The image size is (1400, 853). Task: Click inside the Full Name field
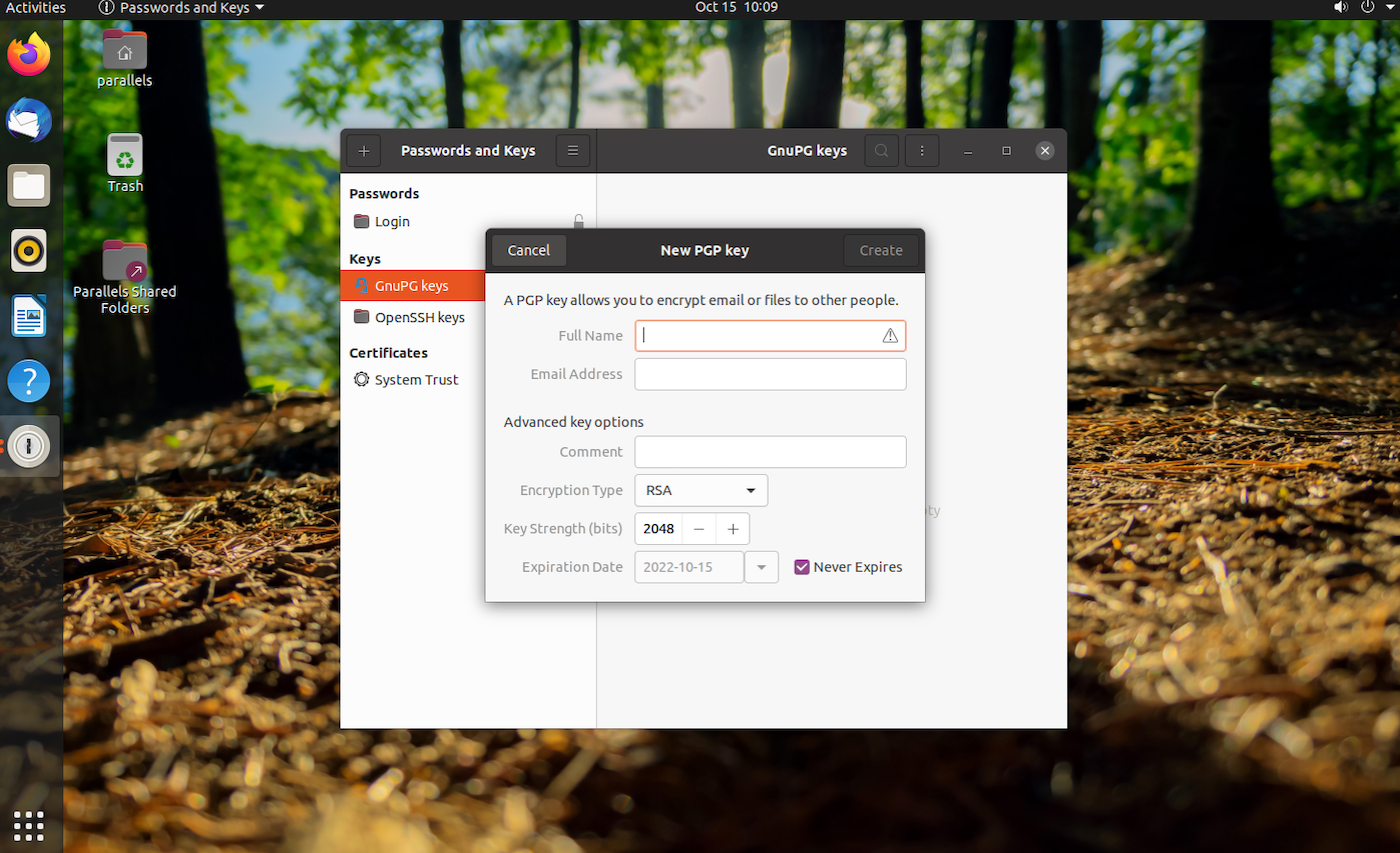[760, 335]
